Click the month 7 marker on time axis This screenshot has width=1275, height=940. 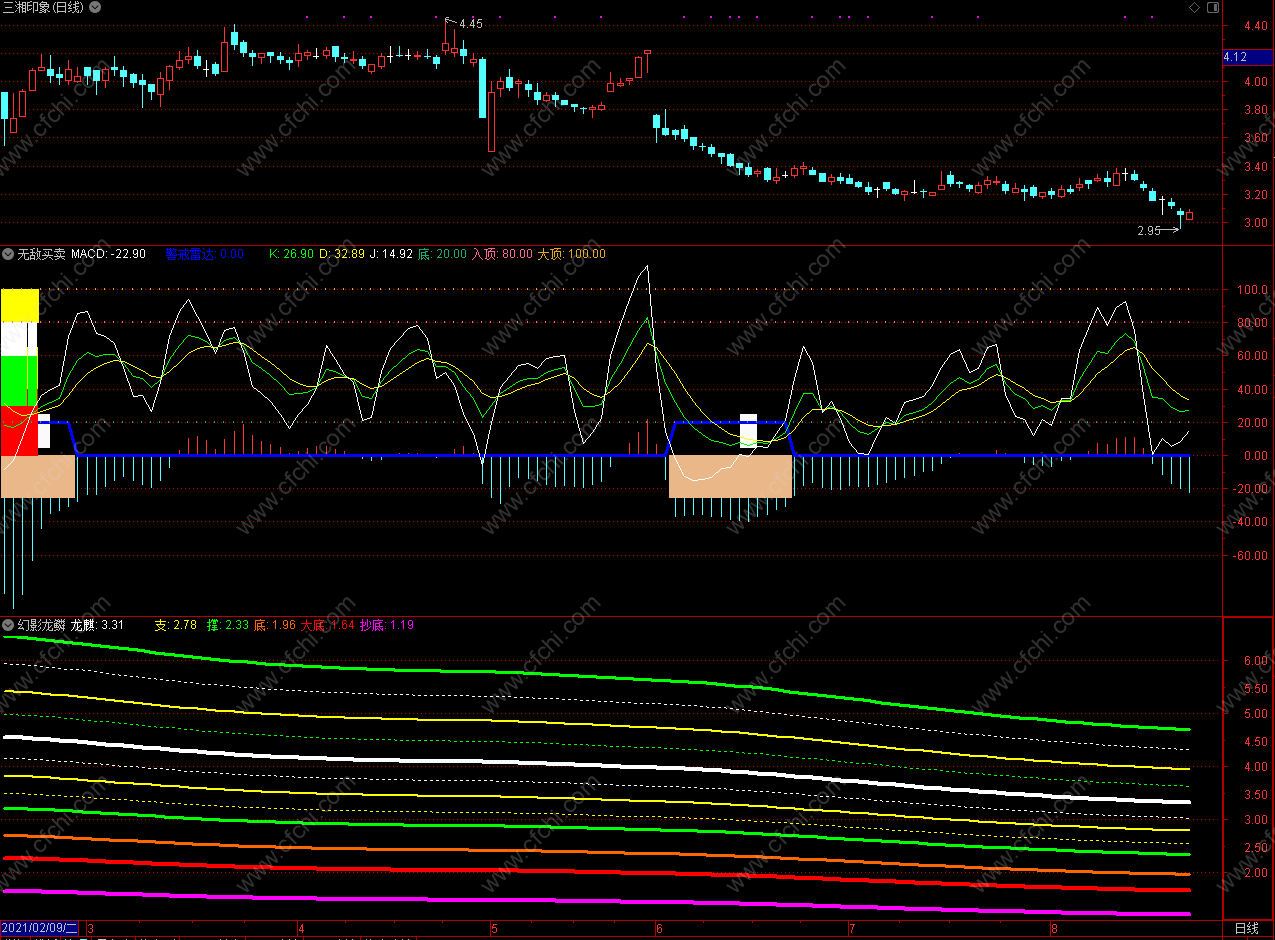point(850,929)
